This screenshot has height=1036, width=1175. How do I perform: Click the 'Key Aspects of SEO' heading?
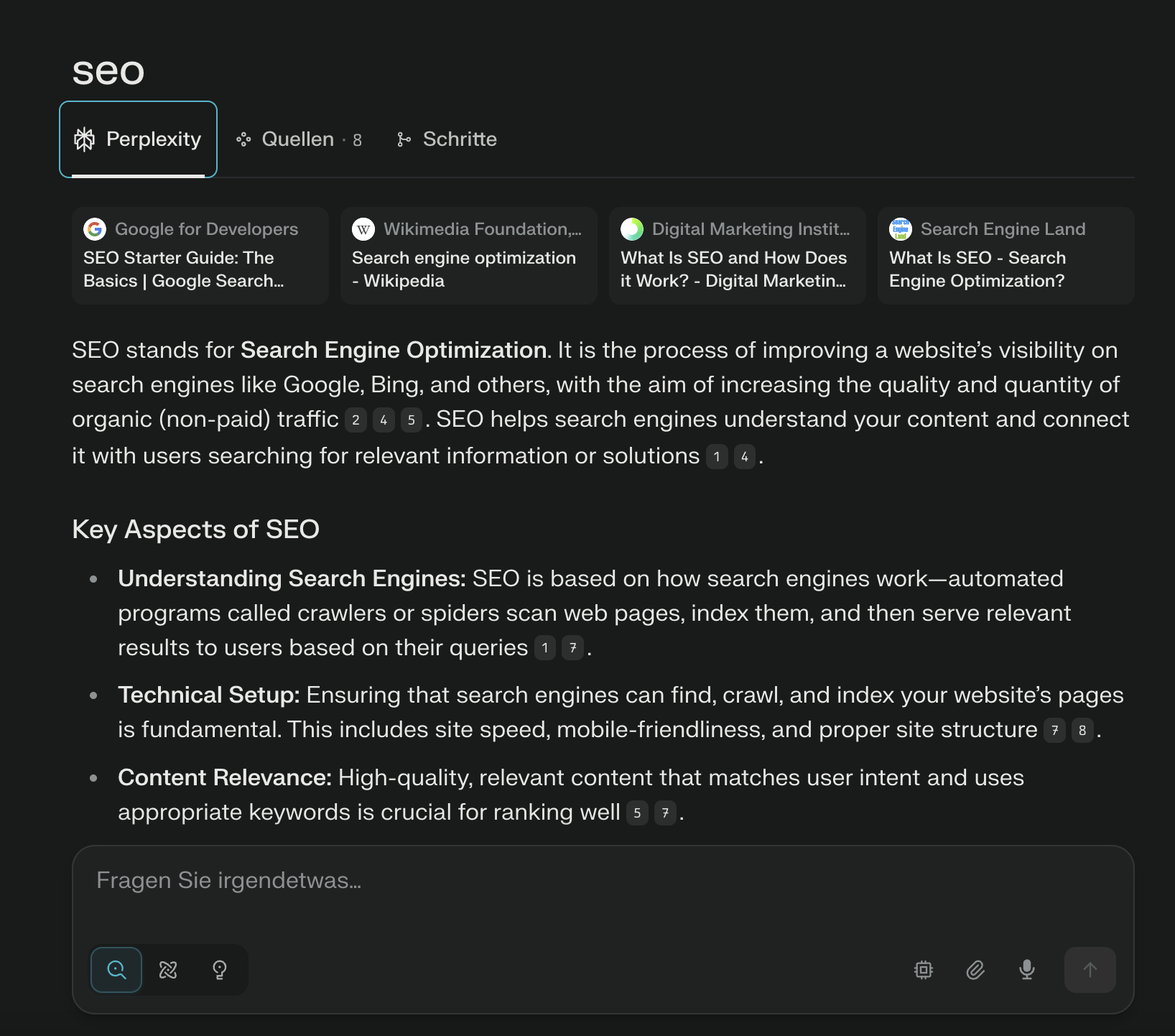[196, 529]
